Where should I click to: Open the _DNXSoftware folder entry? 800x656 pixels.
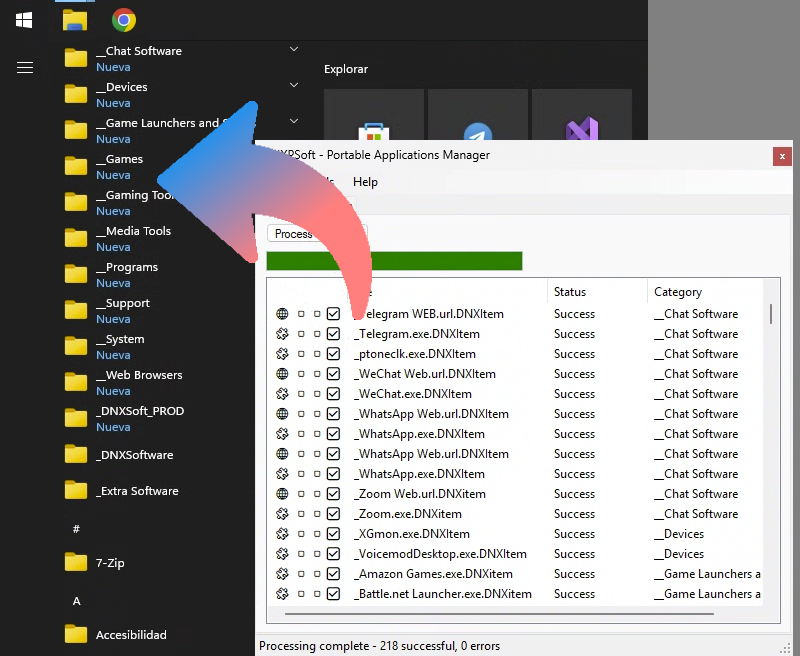click(135, 455)
